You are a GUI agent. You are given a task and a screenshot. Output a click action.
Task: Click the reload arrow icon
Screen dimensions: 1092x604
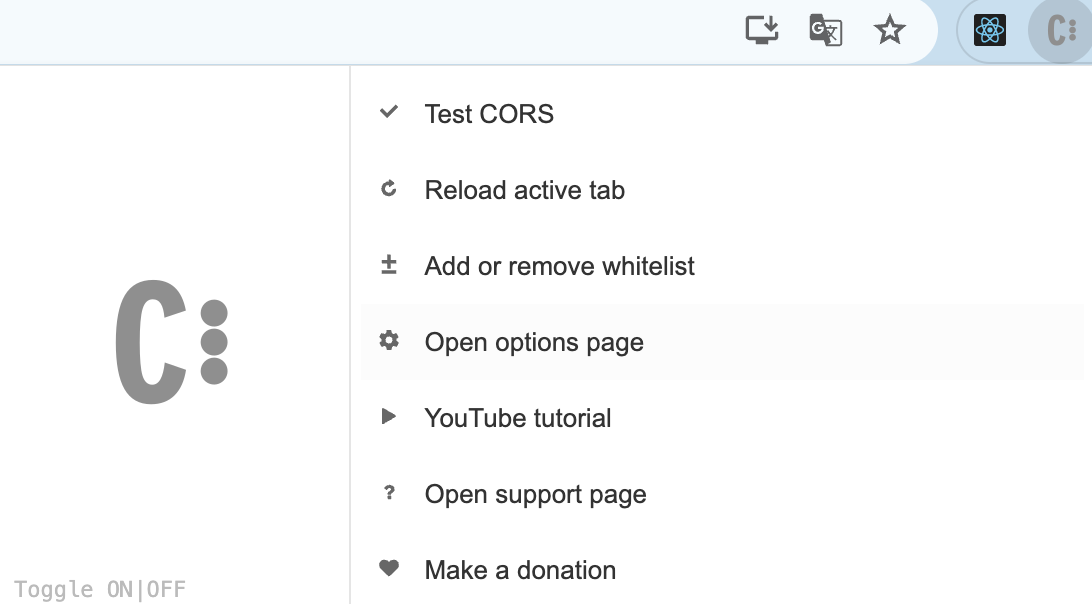[x=389, y=188]
